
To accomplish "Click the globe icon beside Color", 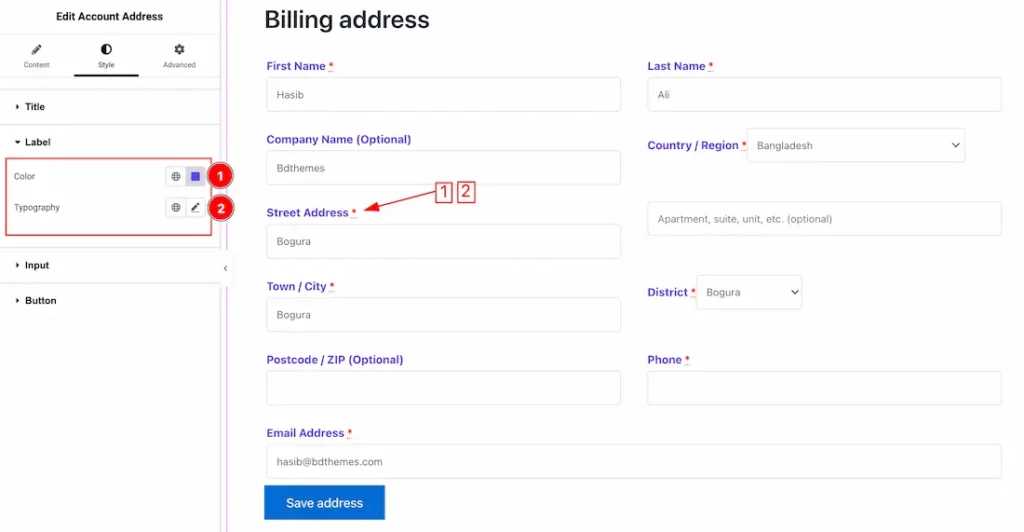I will [176, 176].
